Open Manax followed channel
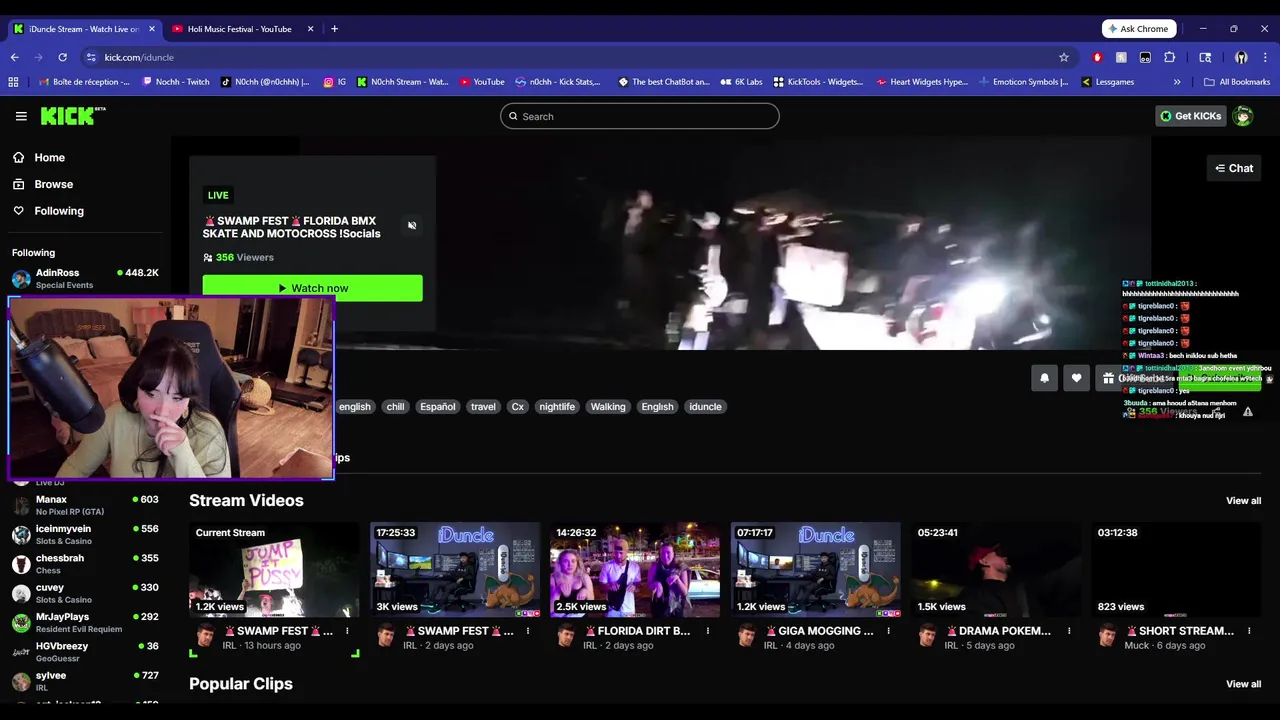This screenshot has height=720, width=1280. click(85, 505)
